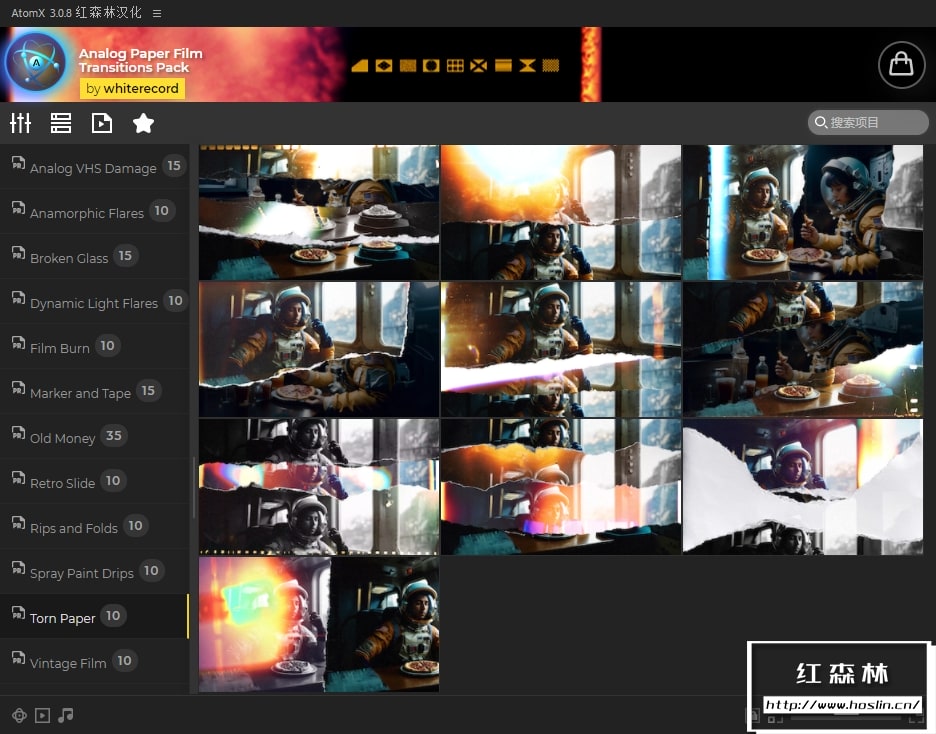Click the folder icon beside Broken Glass
Screen dimensions: 936x734
(19, 252)
